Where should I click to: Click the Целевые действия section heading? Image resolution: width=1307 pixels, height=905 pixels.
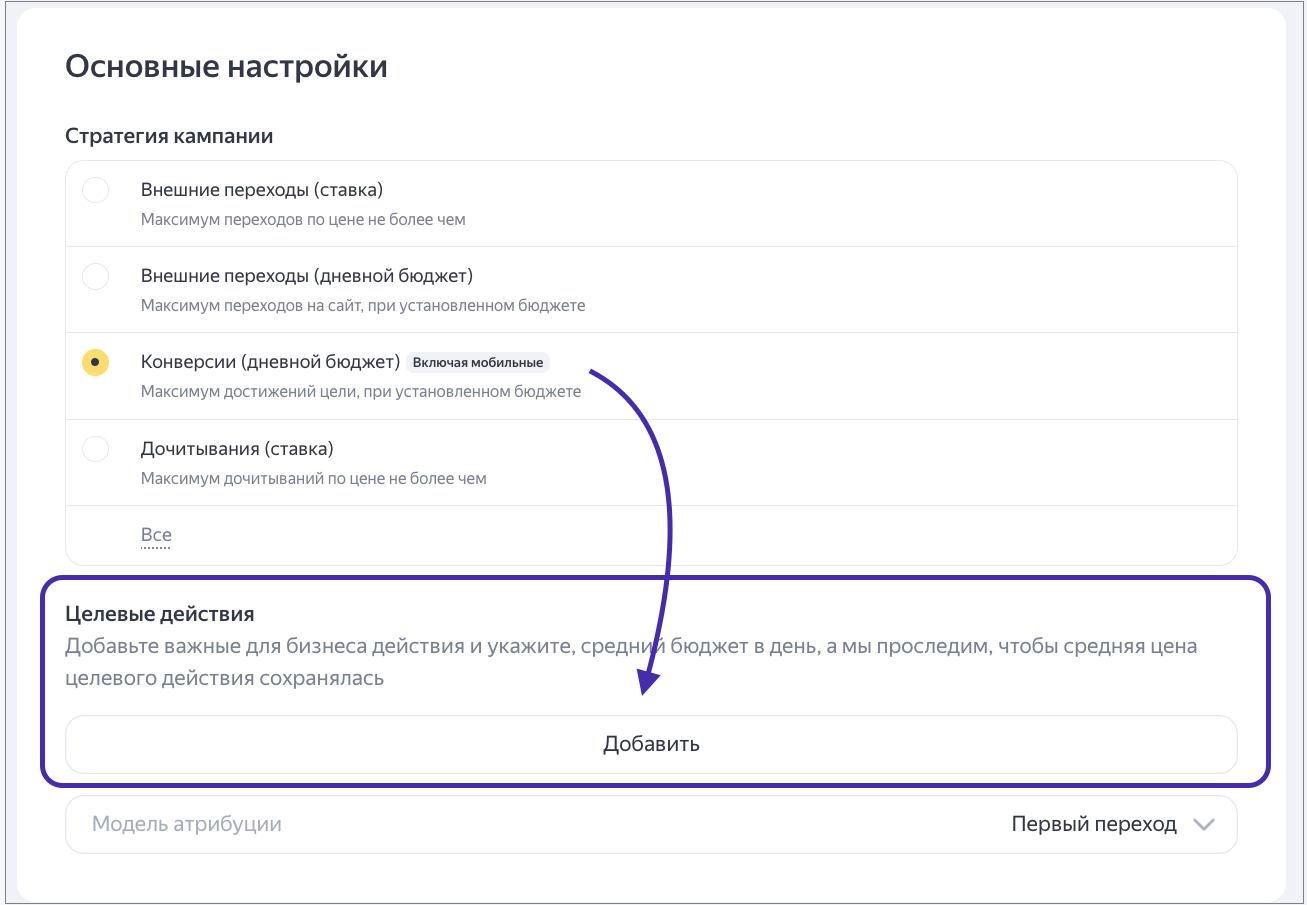[160, 613]
